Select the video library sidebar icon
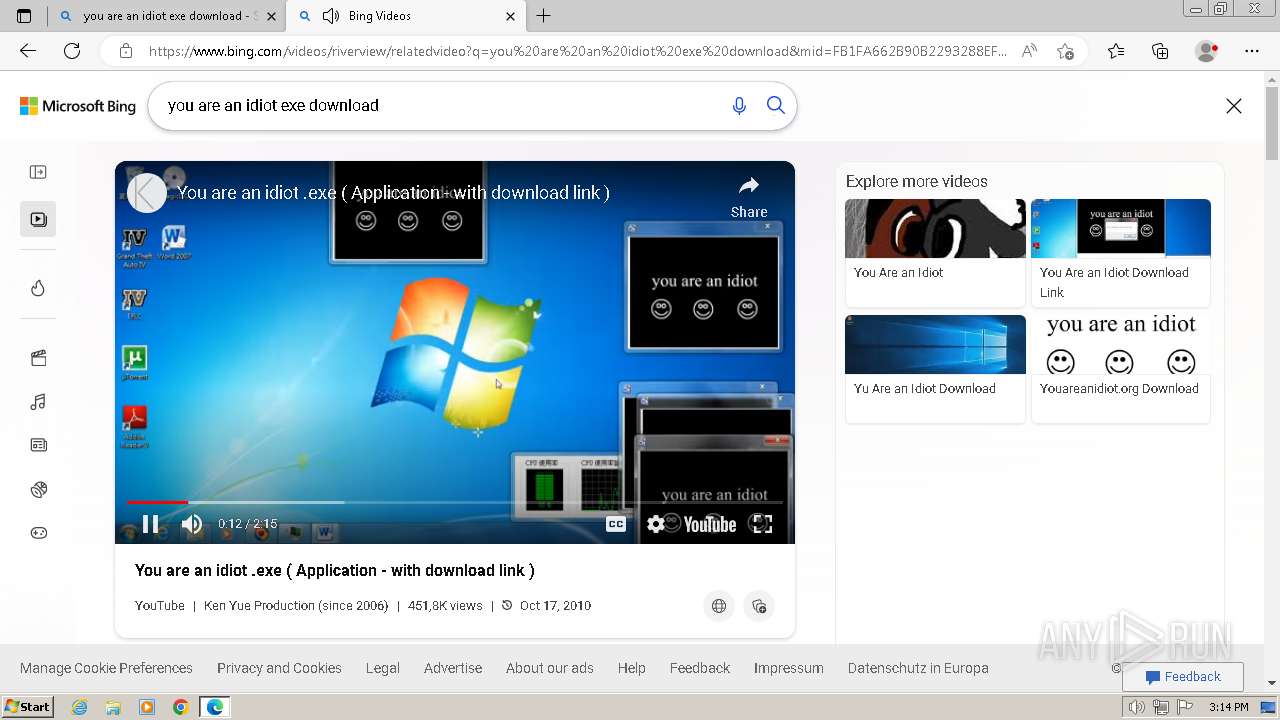The image size is (1280, 720). [x=38, y=219]
